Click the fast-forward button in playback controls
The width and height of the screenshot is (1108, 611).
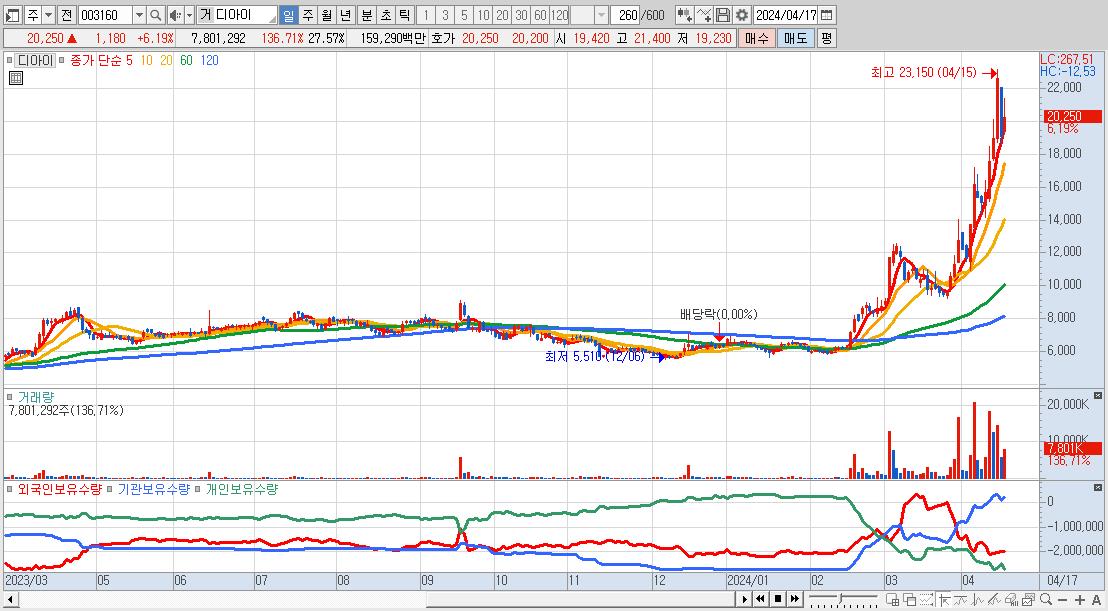coord(795,599)
